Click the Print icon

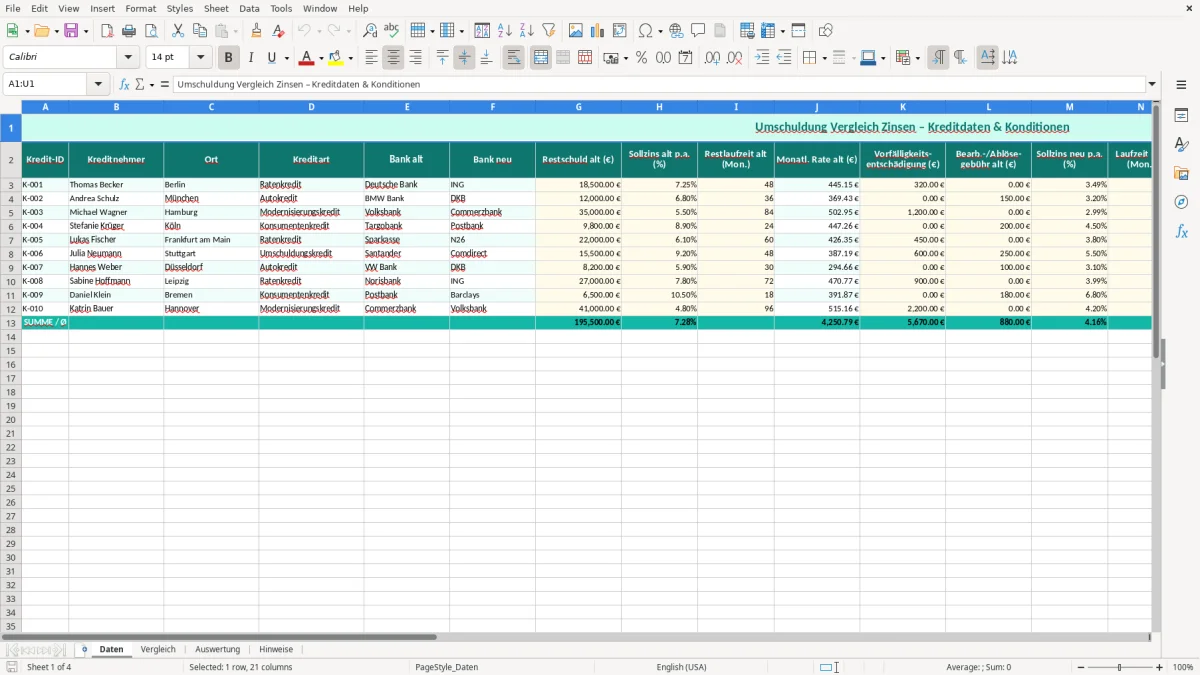(129, 31)
